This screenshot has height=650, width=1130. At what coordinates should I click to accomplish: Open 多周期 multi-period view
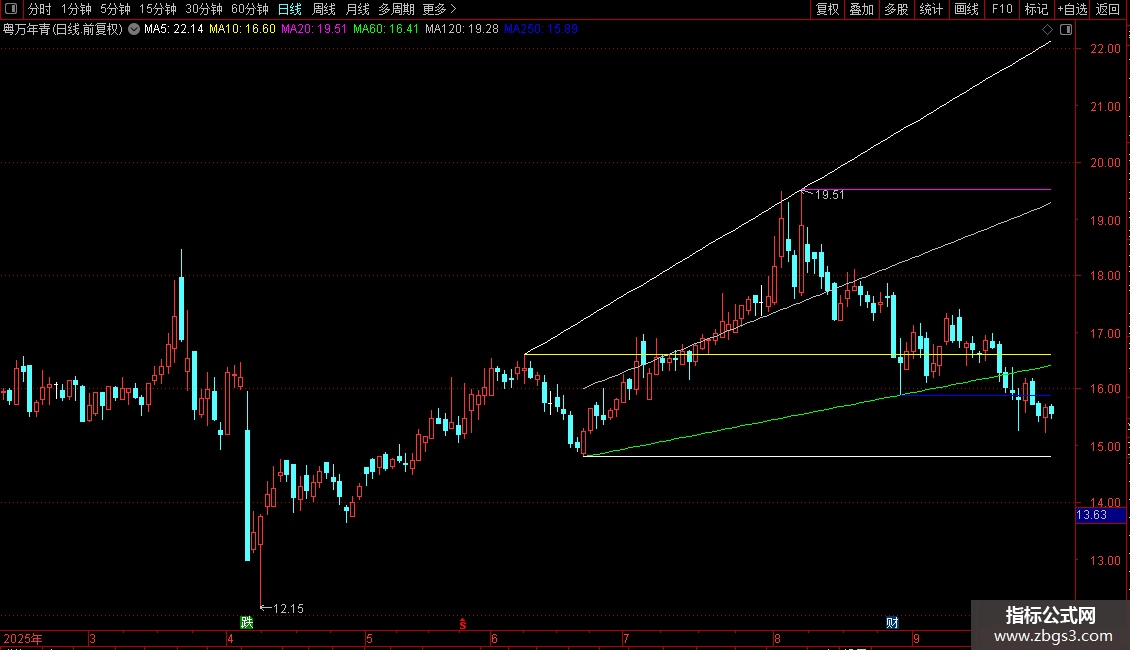point(396,9)
